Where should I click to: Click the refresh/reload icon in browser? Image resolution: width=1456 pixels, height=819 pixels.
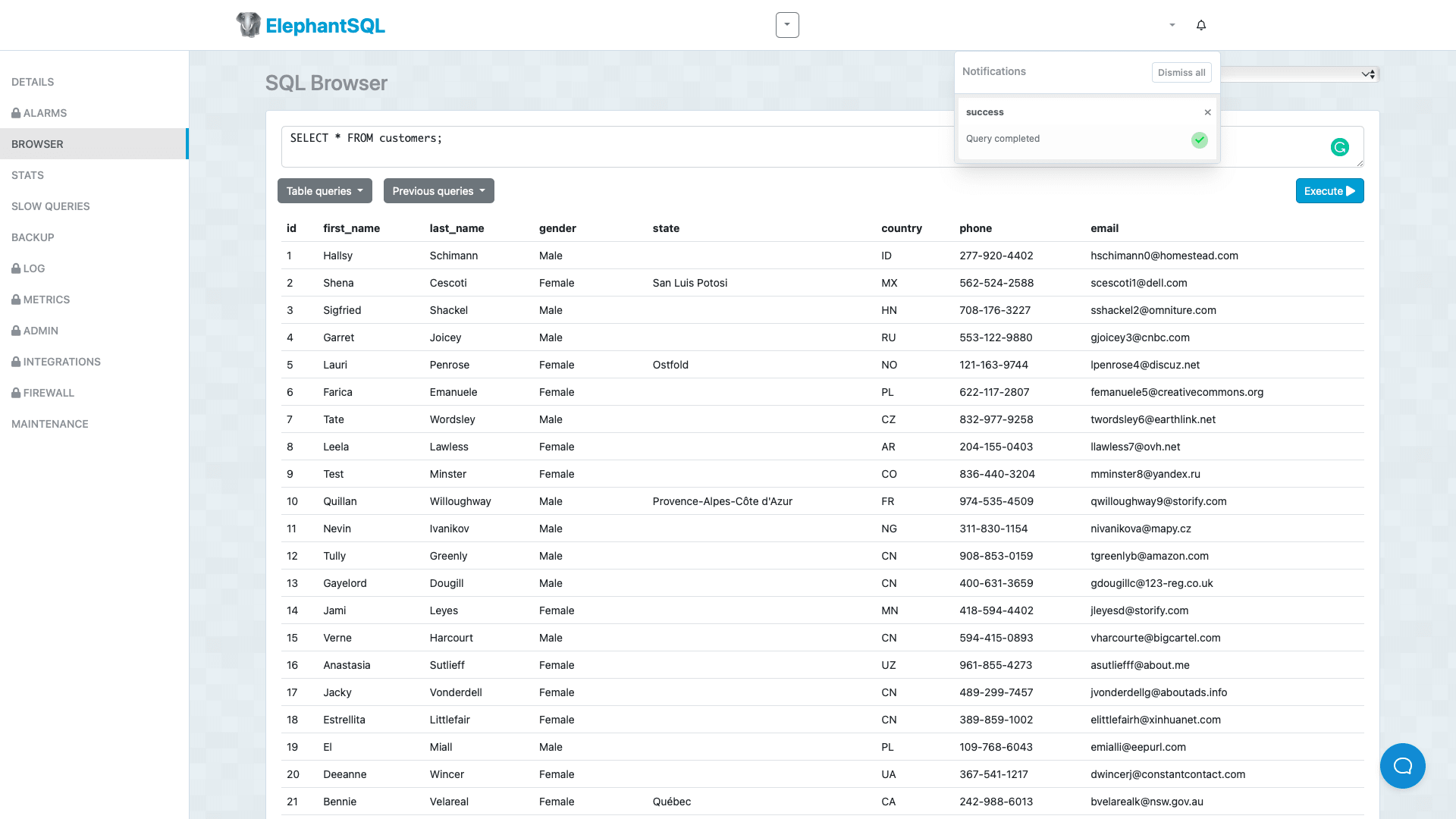coord(1340,147)
